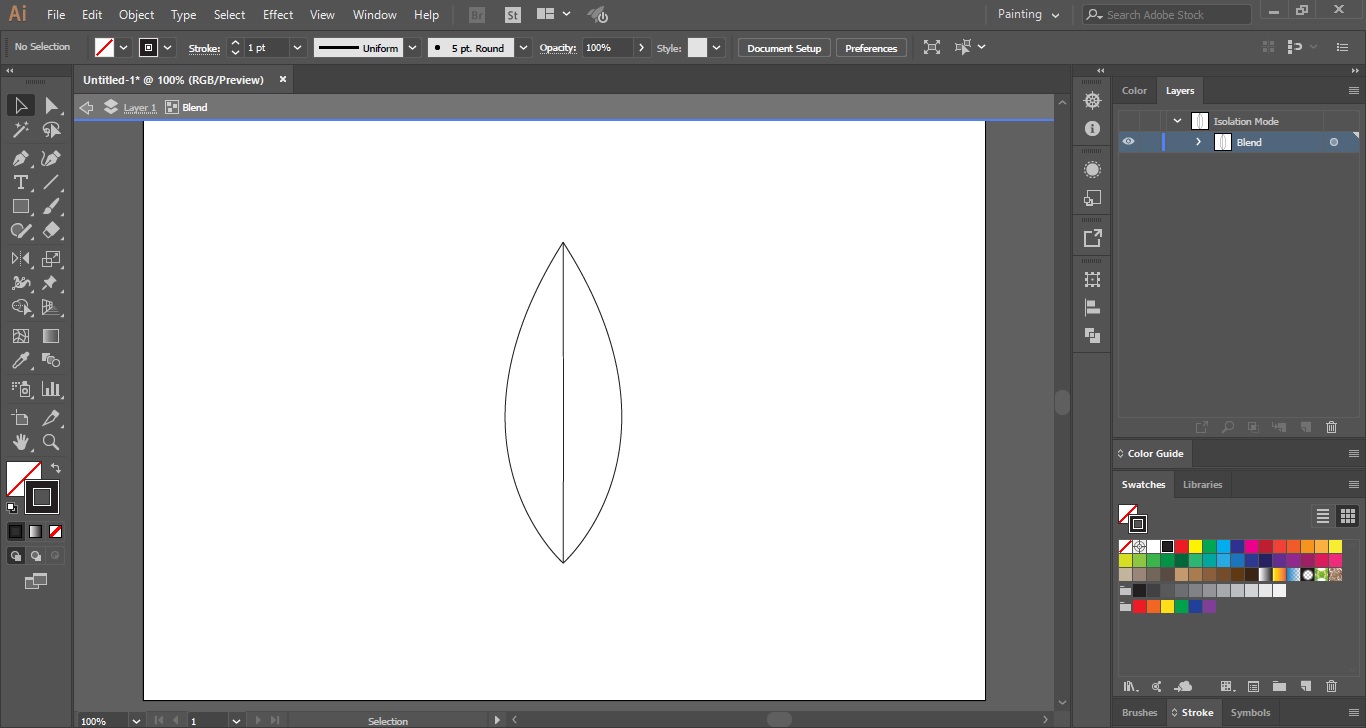Screen dimensions: 1366x728
Task: Select the Paintbrush tool
Action: [51, 206]
